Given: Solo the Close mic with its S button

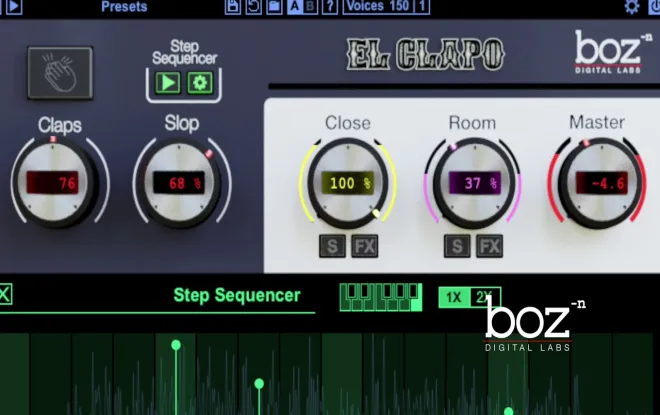Looking at the screenshot, I should pos(332,246).
